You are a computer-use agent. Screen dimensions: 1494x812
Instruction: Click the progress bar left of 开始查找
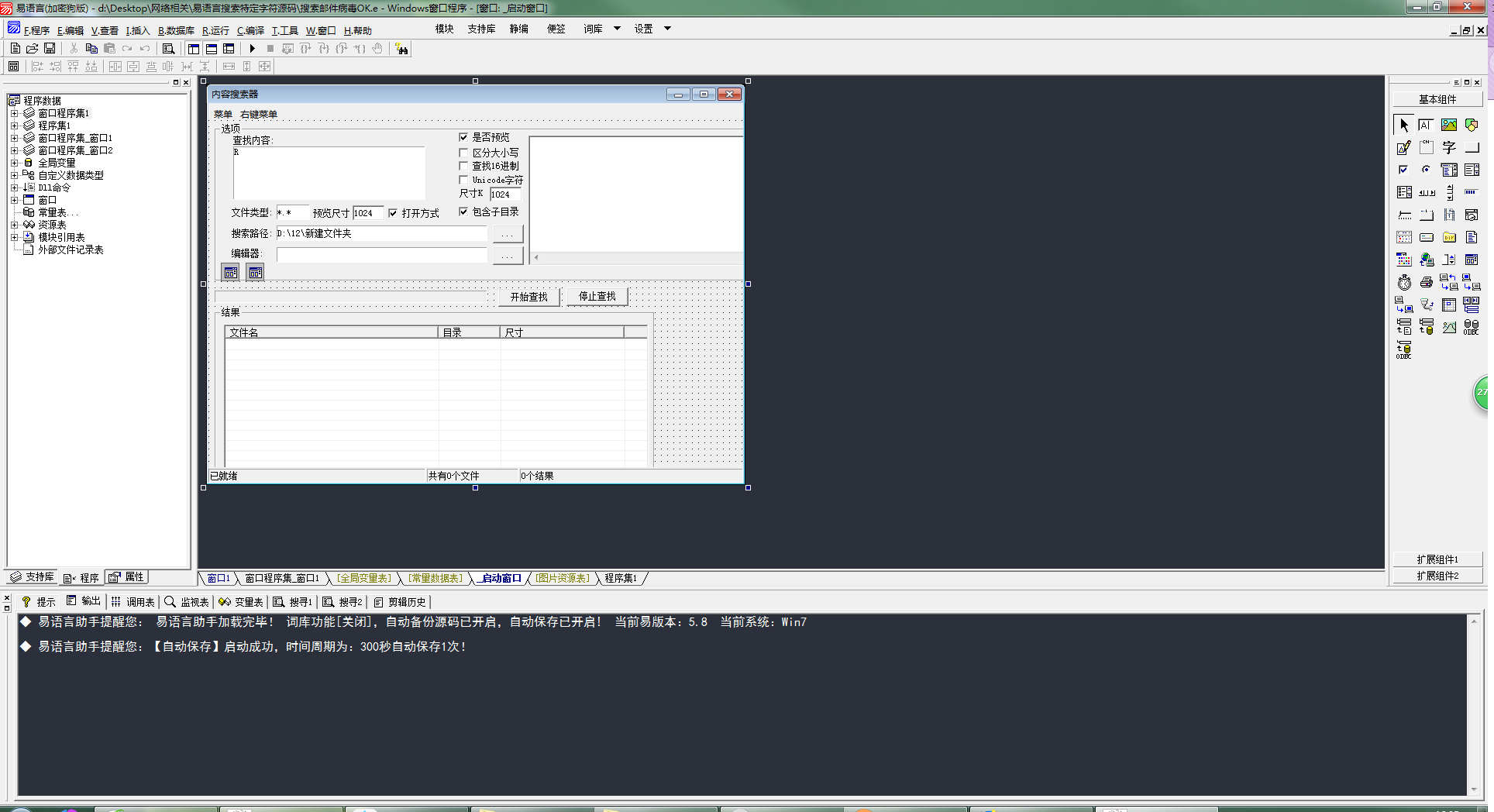click(x=351, y=296)
